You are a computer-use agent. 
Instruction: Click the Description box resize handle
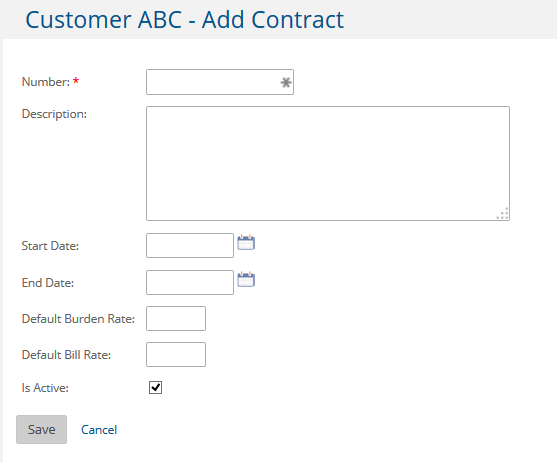point(503,213)
